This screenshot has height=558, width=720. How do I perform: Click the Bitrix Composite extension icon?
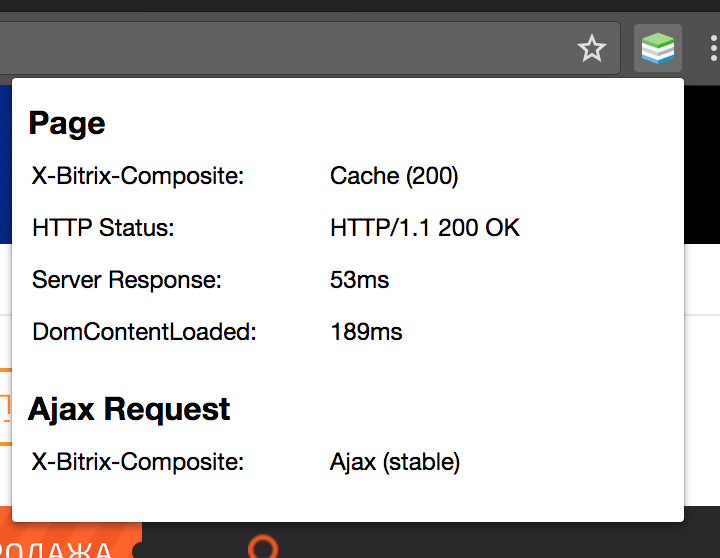pyautogui.click(x=658, y=48)
